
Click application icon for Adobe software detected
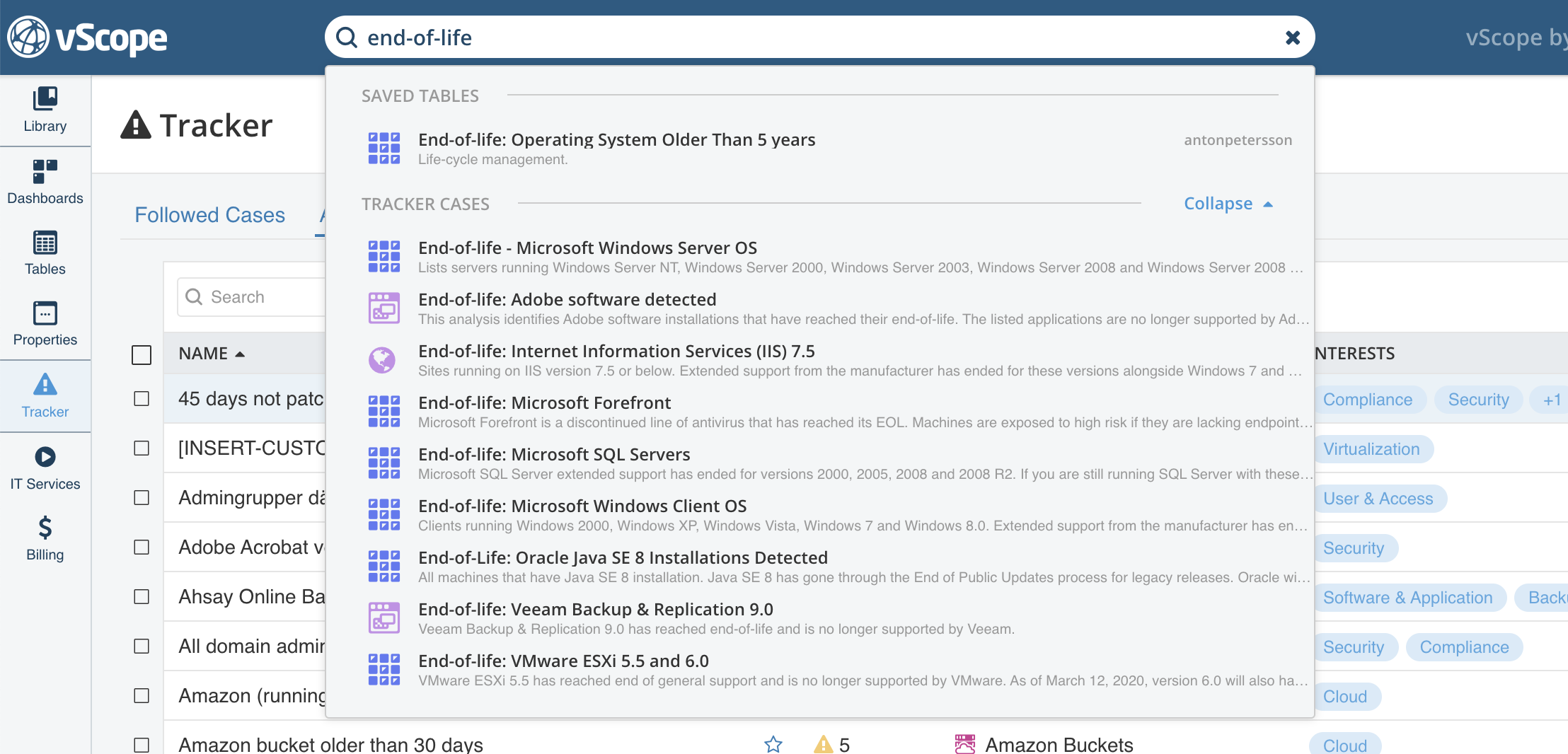click(384, 308)
